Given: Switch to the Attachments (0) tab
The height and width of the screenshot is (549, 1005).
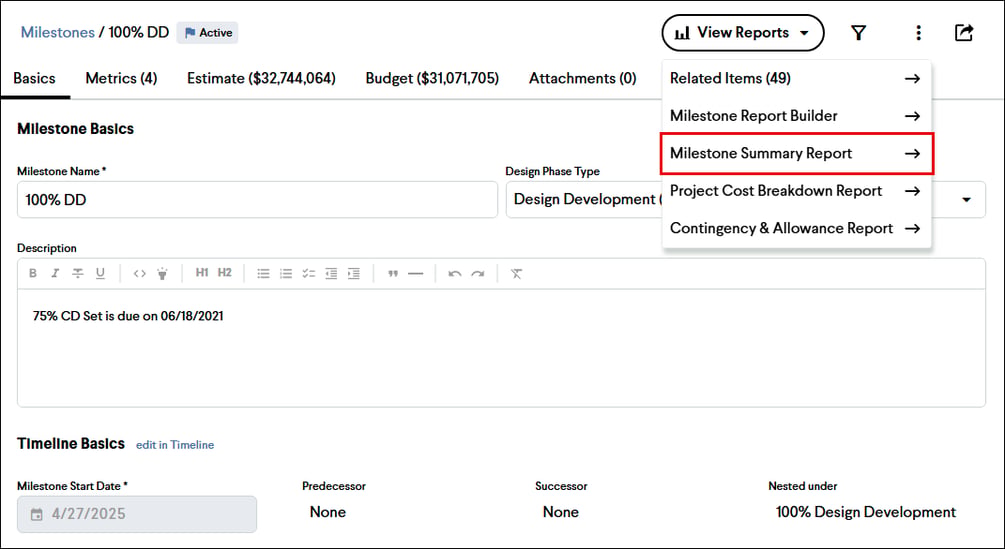Looking at the screenshot, I should coord(583,78).
